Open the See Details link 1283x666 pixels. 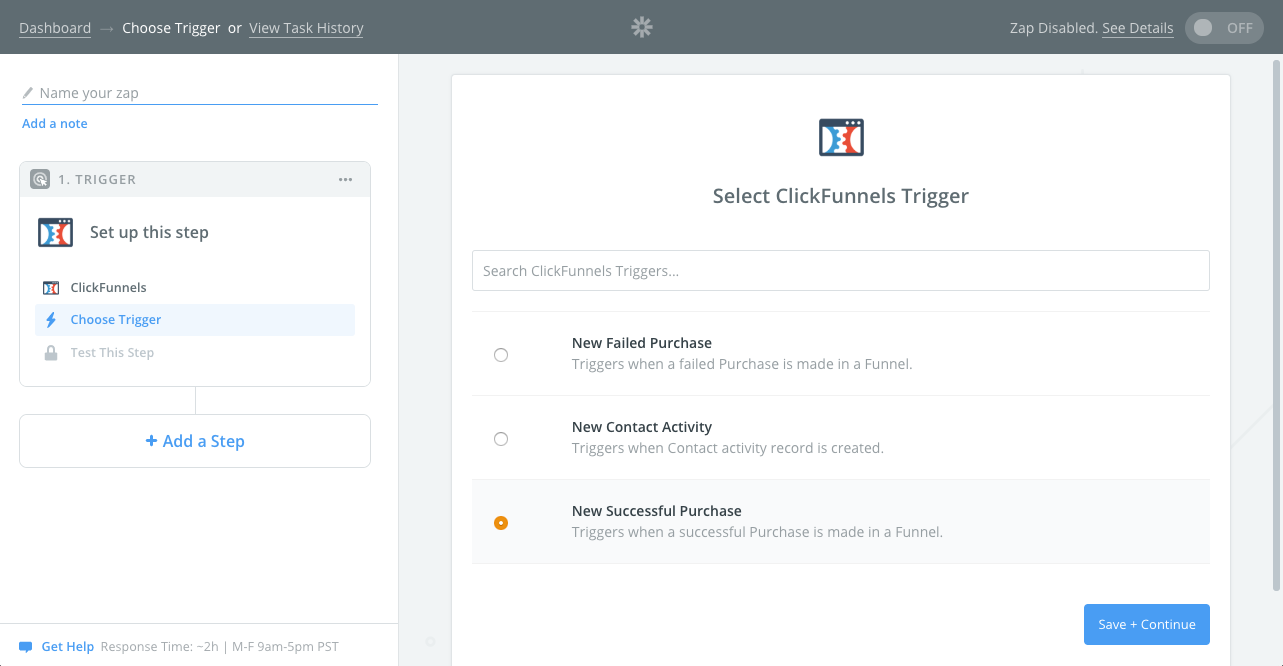(1138, 28)
